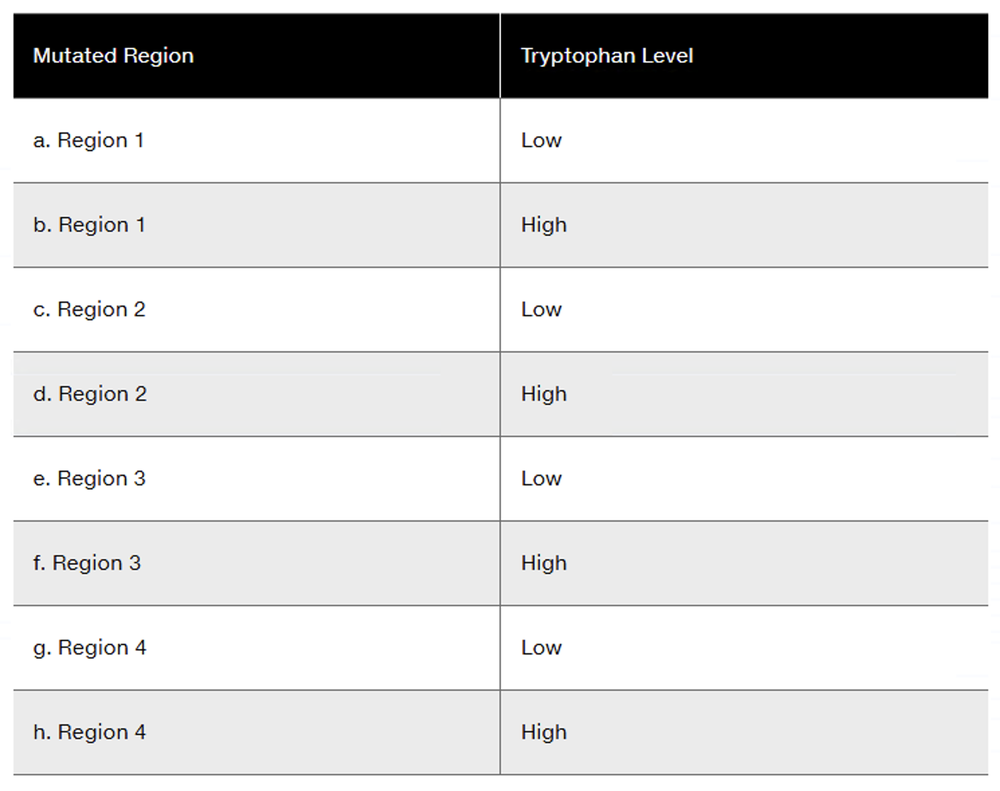Choose 'Low' next to 'e. Region 3'

541,479
